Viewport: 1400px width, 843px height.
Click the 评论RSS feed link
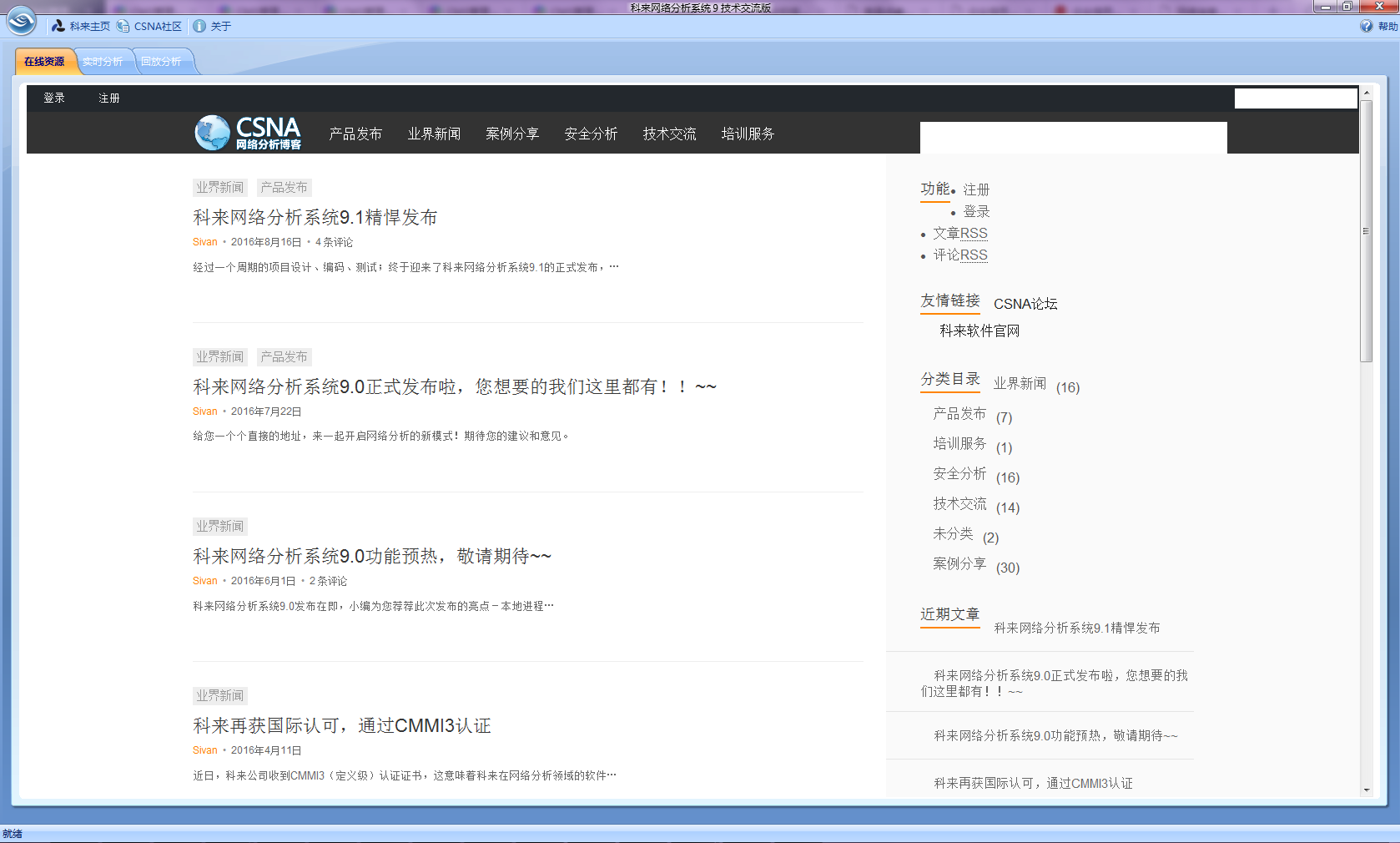click(x=960, y=255)
